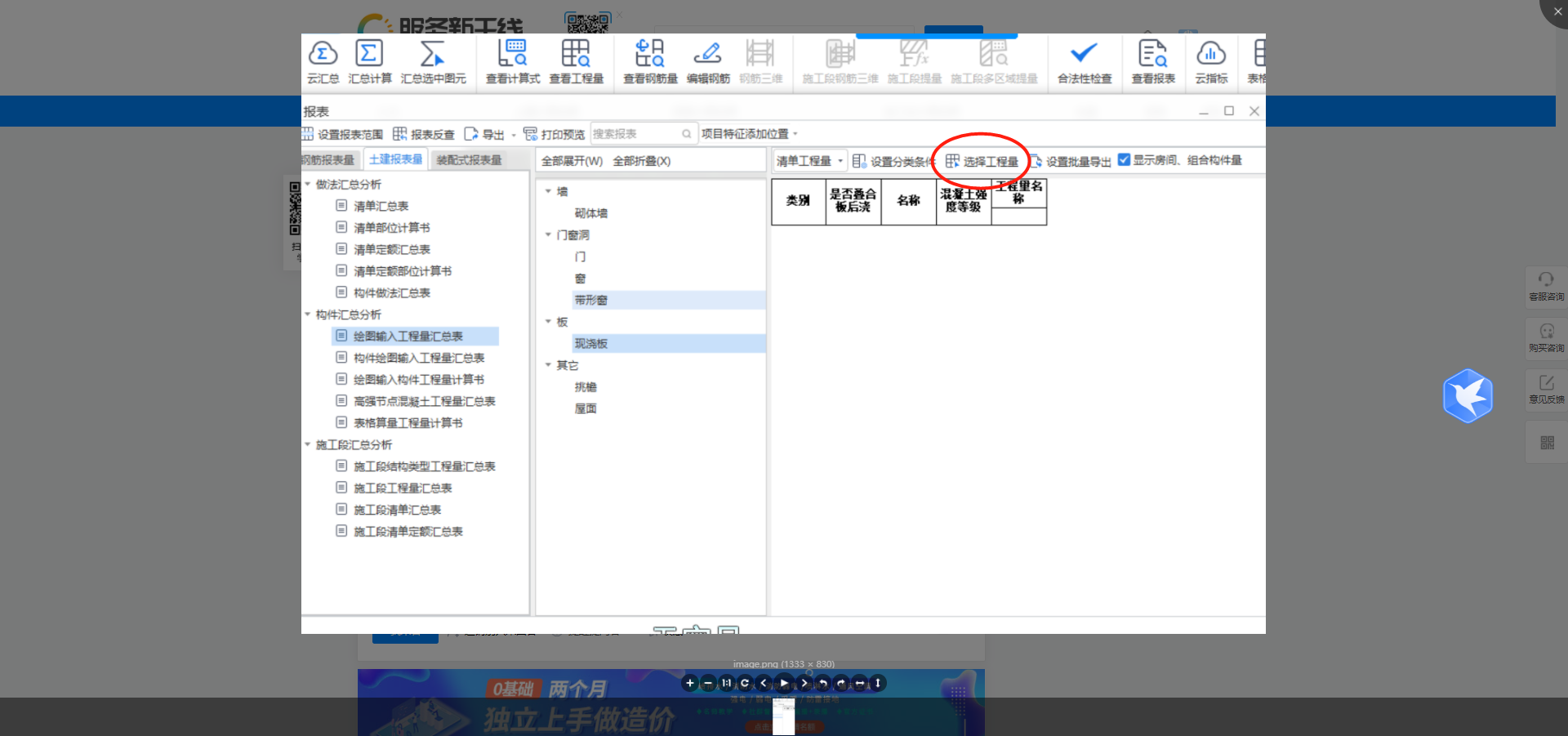Viewport: 1568px width, 736px height.
Task: Click 查看工程量 toolbar icon
Action: (576, 63)
